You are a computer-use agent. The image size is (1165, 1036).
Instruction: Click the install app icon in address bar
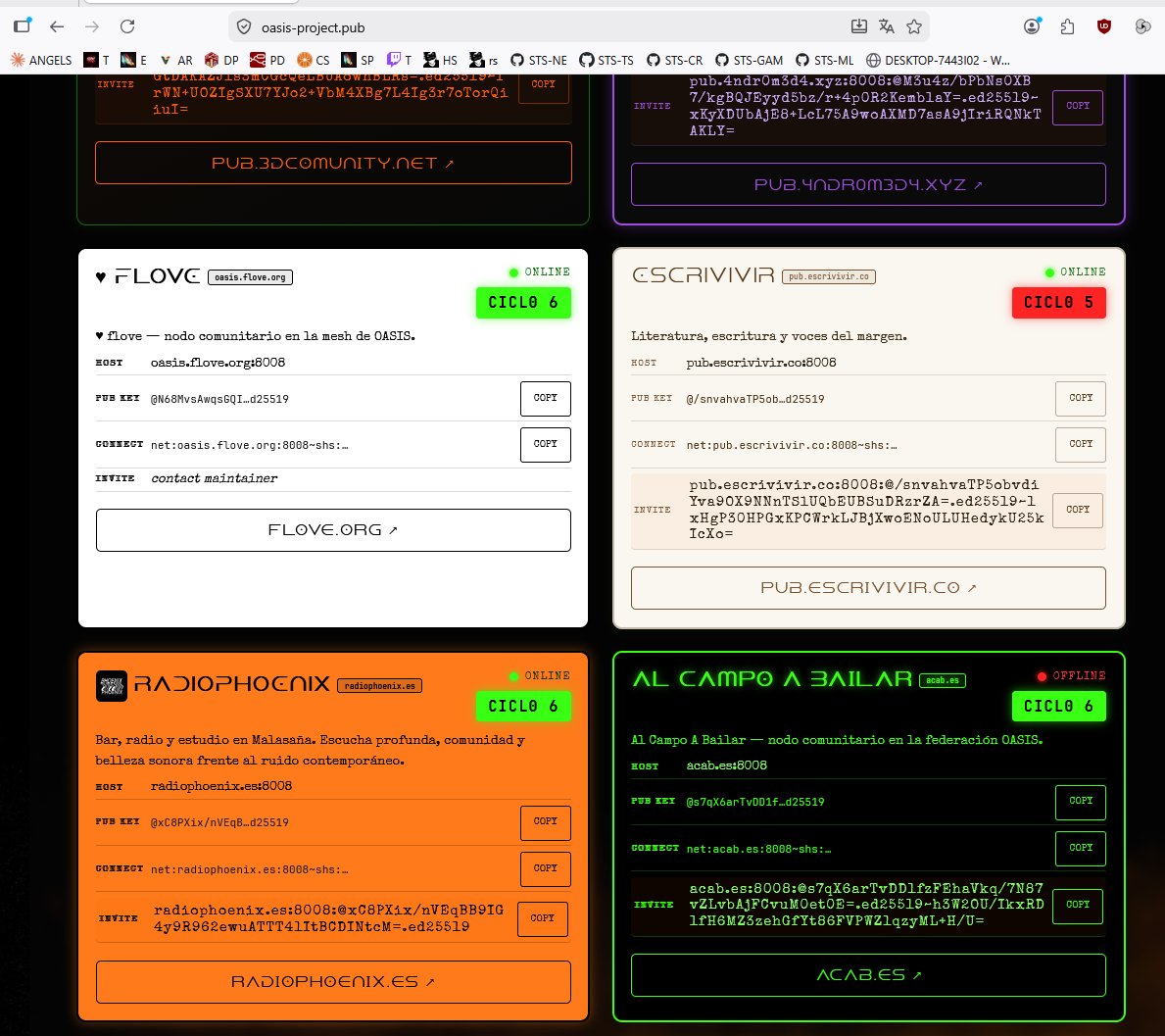pos(859,26)
